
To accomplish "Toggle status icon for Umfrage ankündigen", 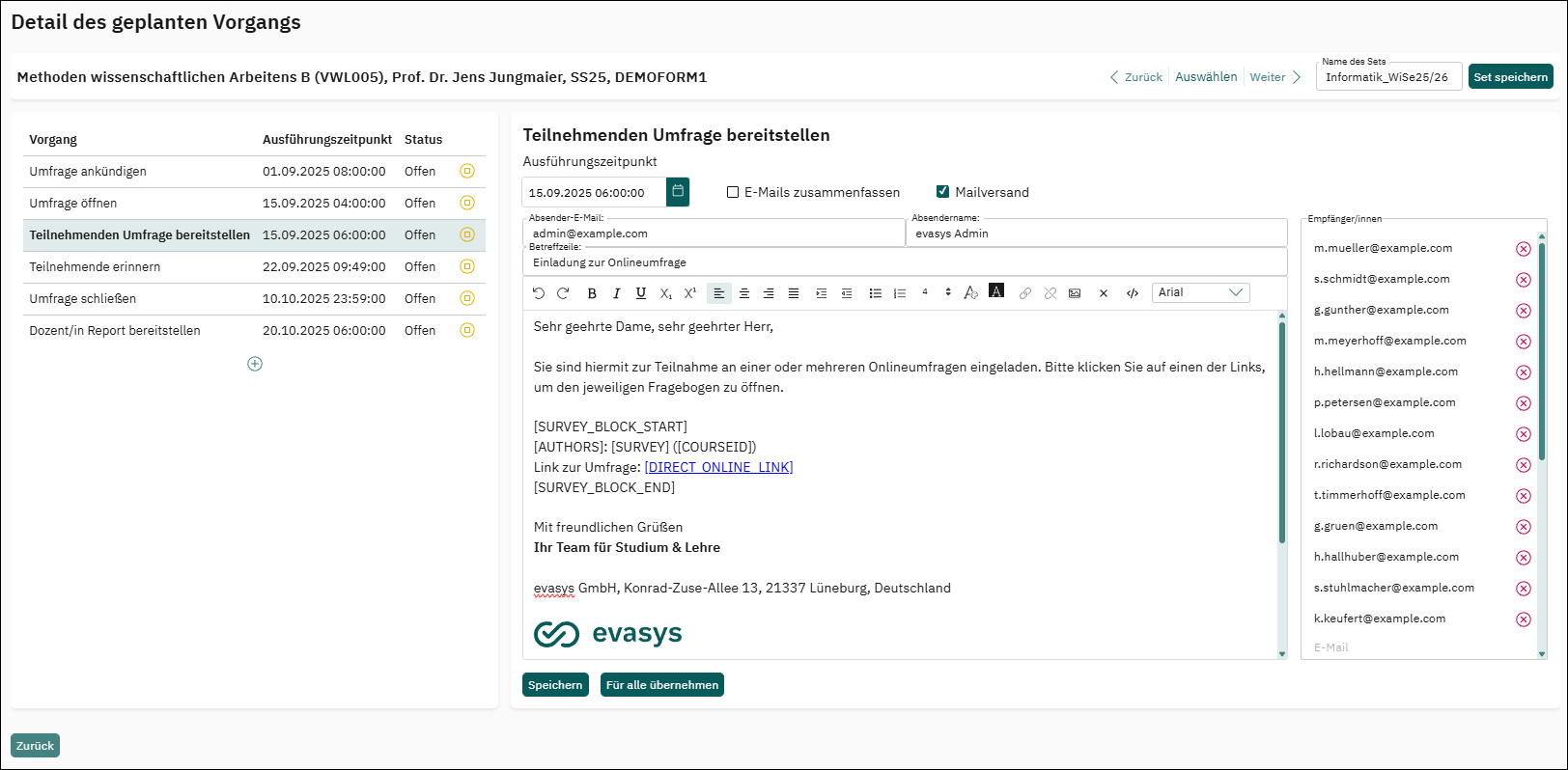I will (x=467, y=172).
